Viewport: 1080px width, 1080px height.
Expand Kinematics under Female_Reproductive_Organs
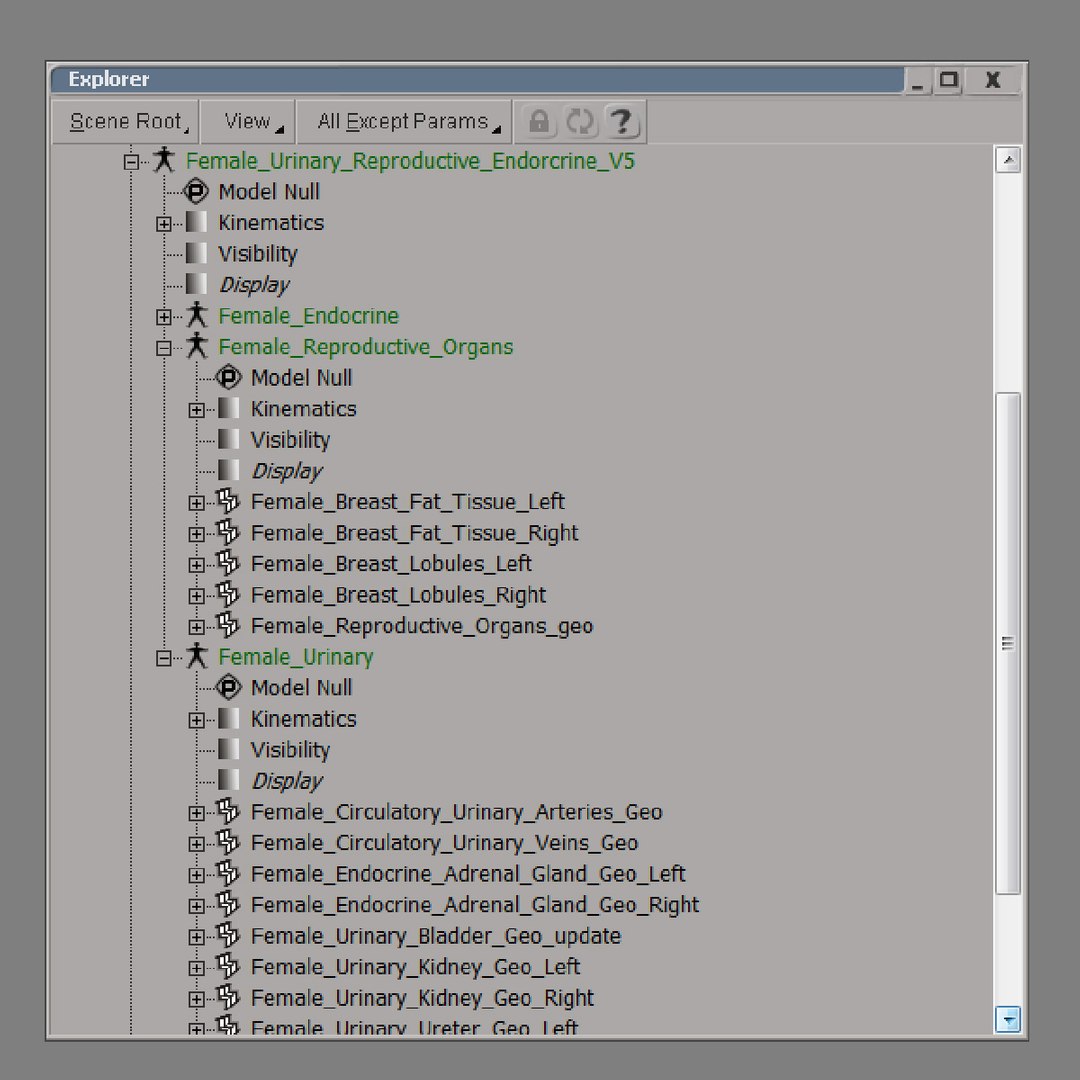[x=196, y=410]
